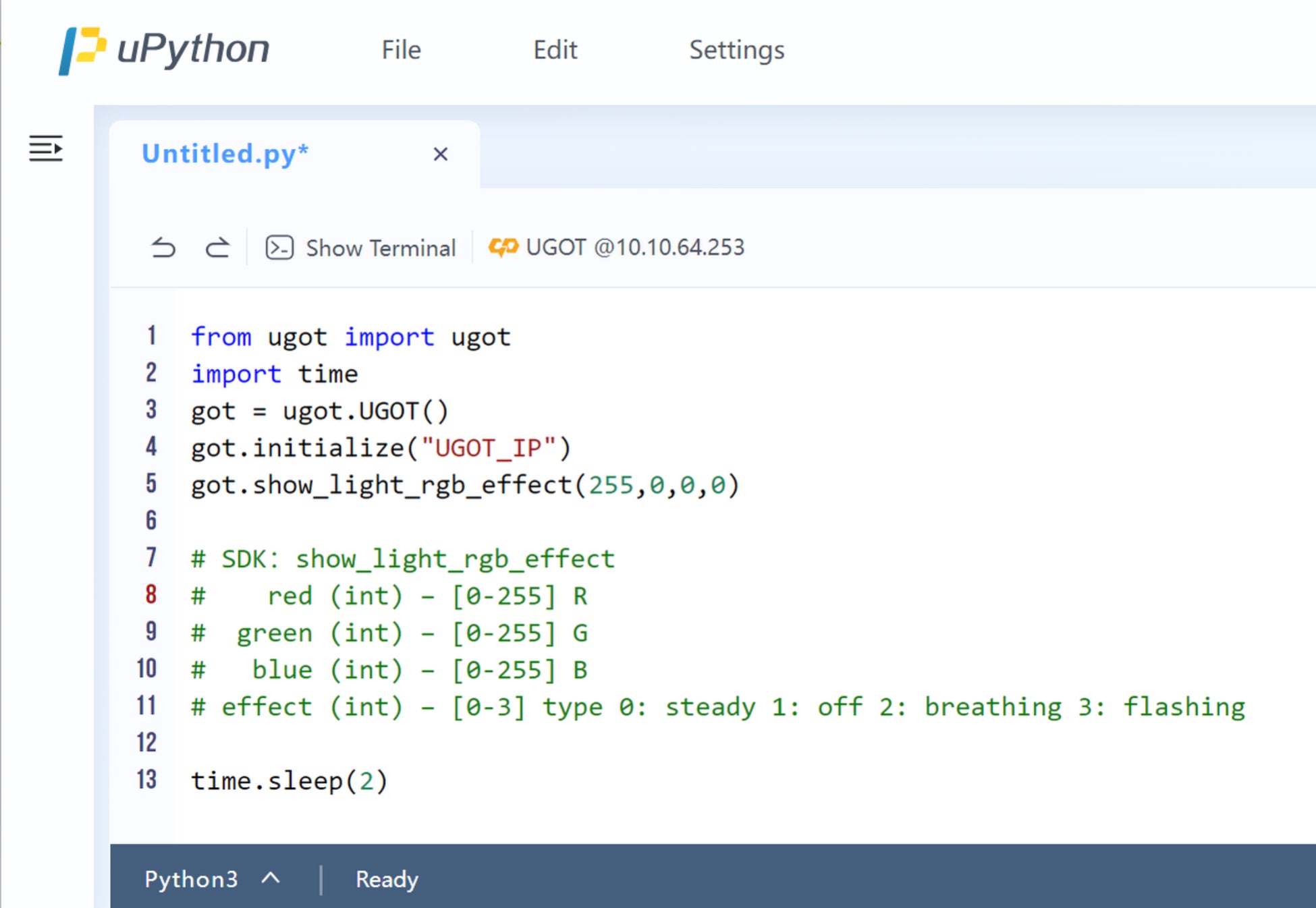This screenshot has height=908, width=1316.
Task: Click the Ready status text
Action: coord(387,879)
